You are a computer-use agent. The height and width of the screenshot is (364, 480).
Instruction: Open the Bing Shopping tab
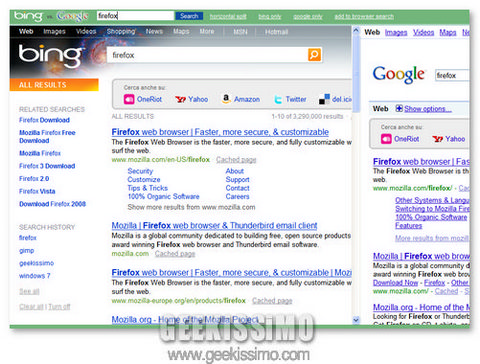(x=121, y=32)
